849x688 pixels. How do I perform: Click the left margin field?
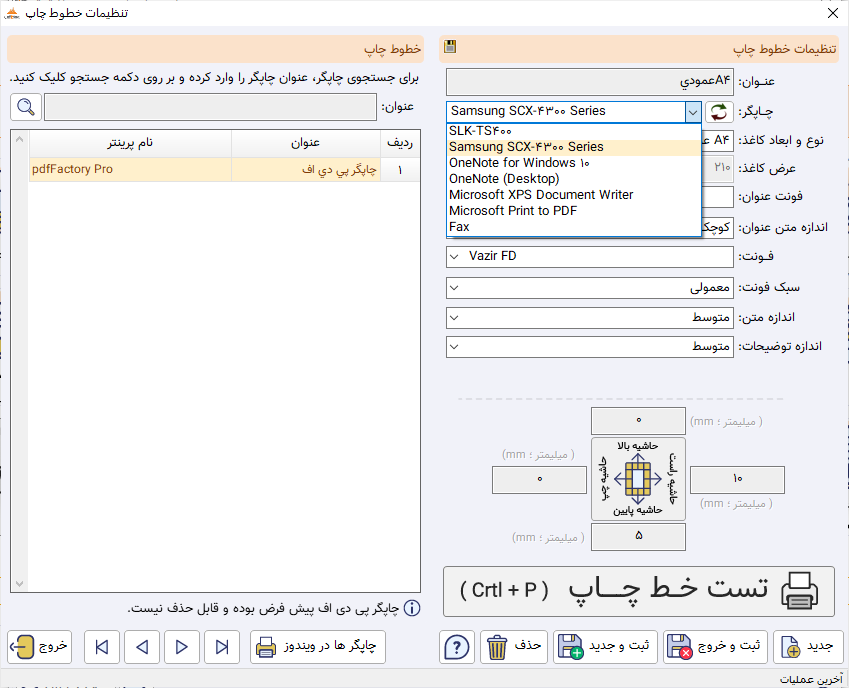tap(539, 480)
